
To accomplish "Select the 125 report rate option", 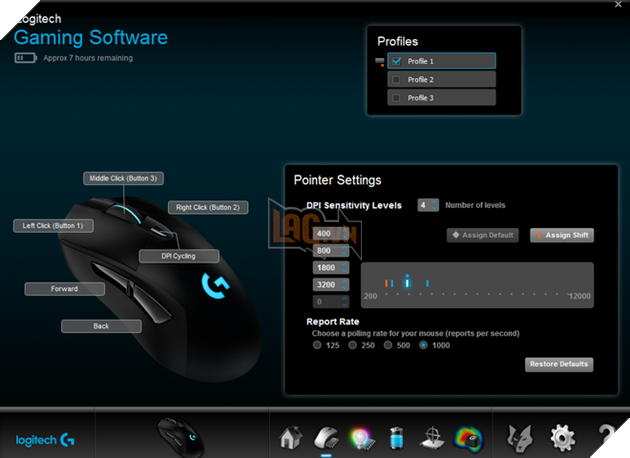I will pyautogui.click(x=317, y=345).
